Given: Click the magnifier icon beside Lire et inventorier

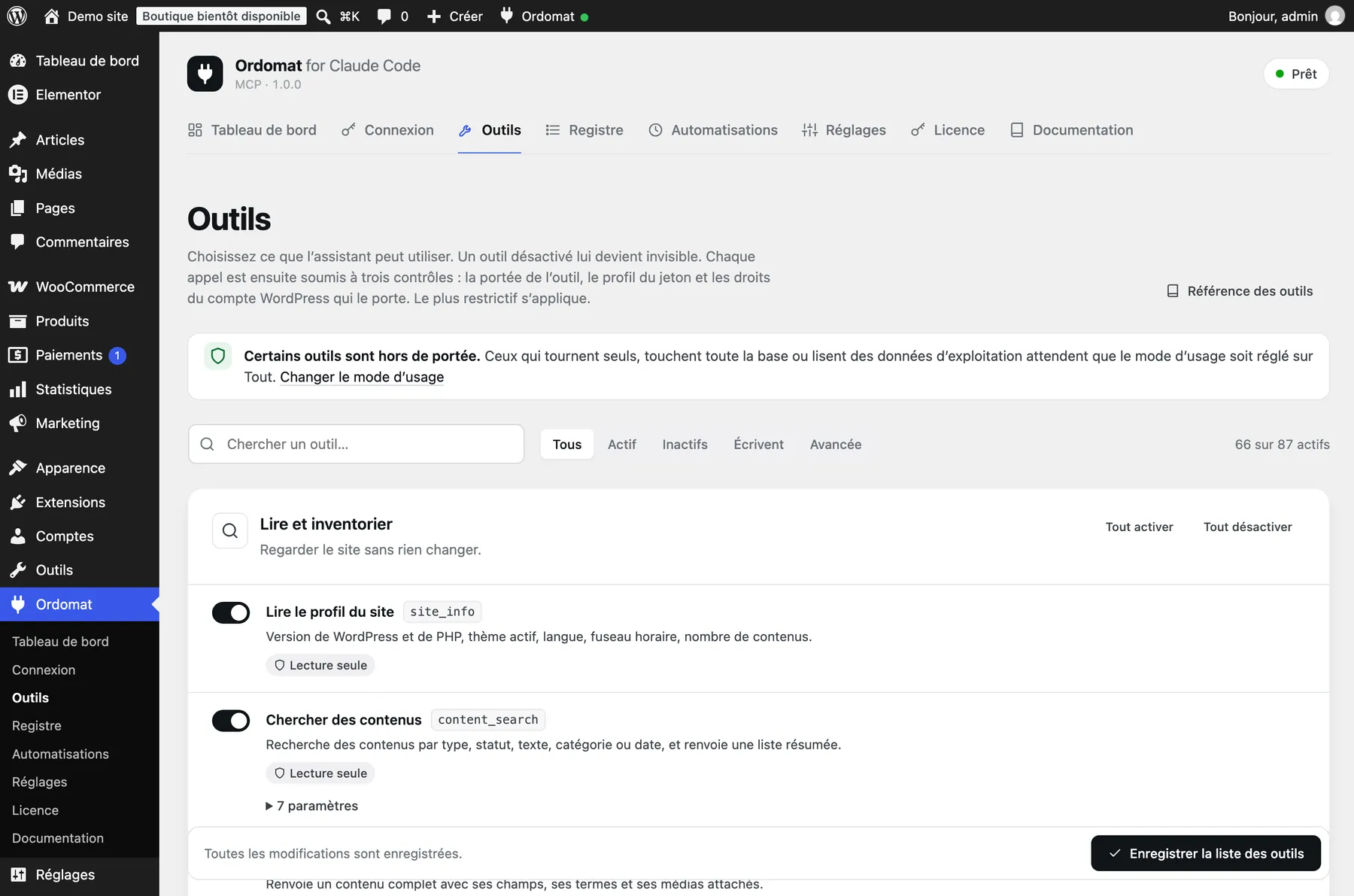Looking at the screenshot, I should click(x=230, y=531).
